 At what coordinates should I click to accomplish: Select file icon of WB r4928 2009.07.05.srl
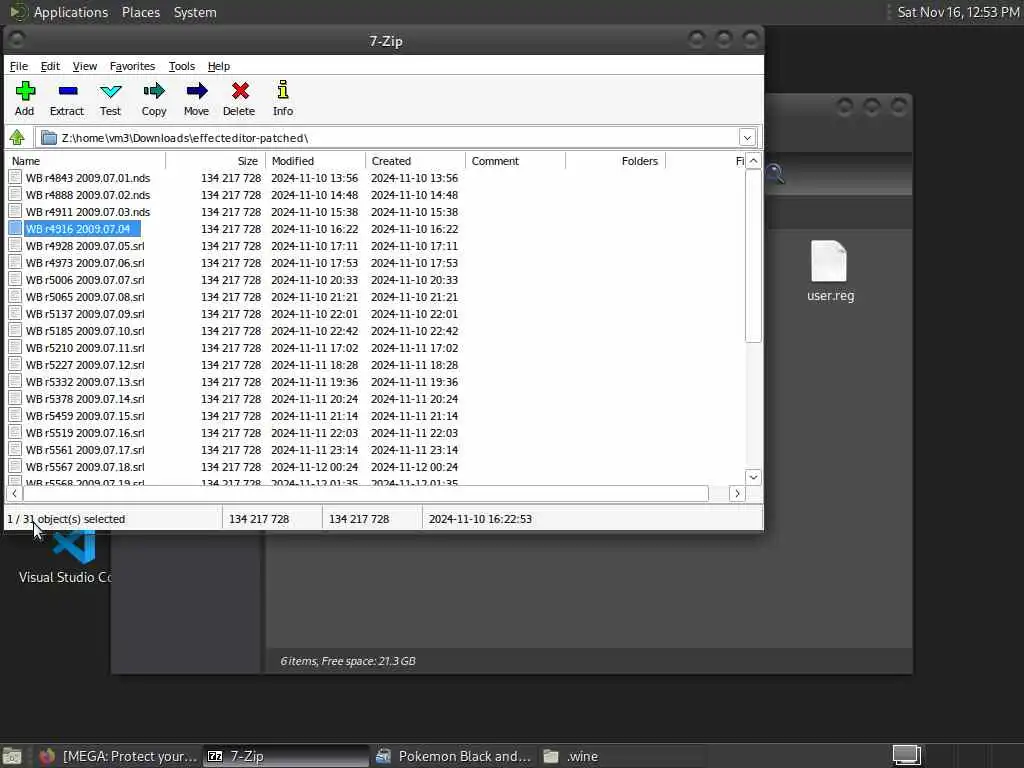point(15,246)
